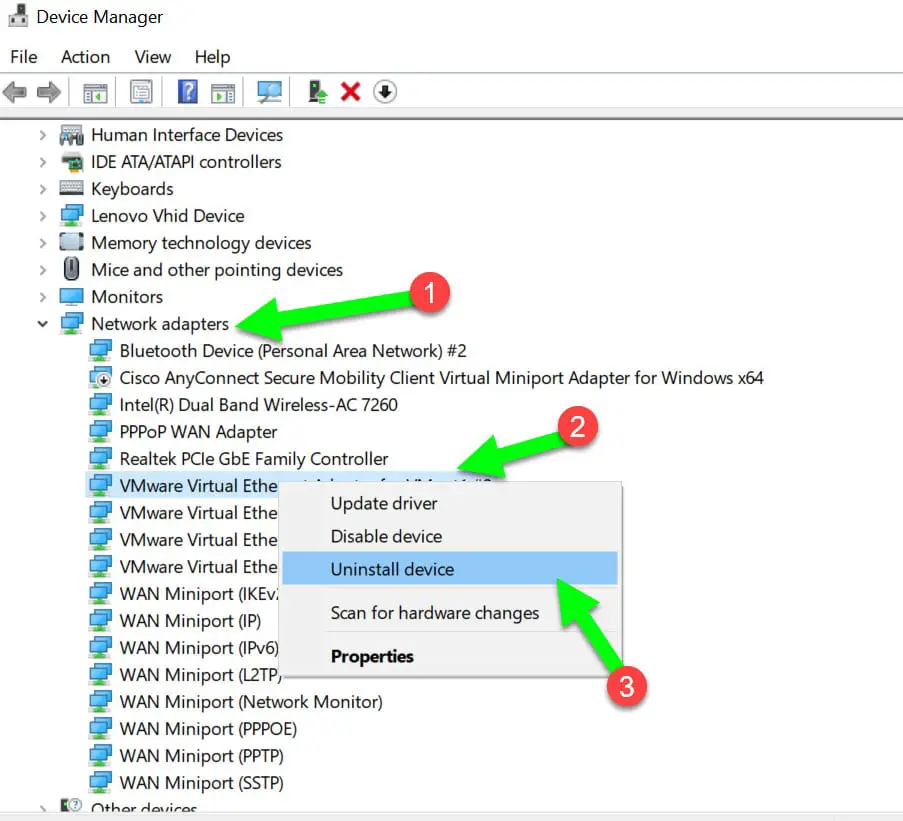
Task: Click the Bluetooth Device adapter icon
Action: (x=100, y=351)
